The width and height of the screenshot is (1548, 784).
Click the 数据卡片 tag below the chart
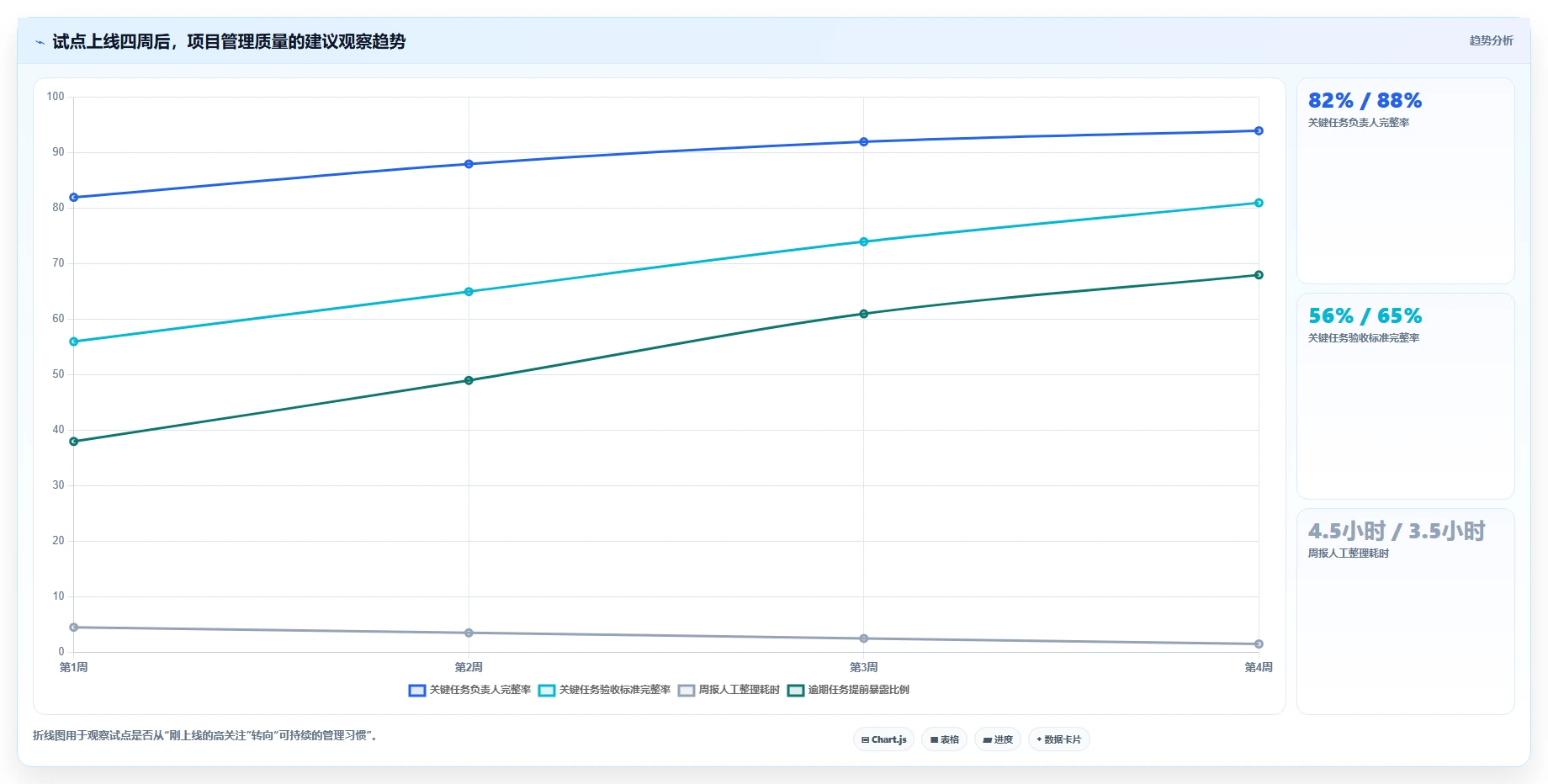(x=1058, y=739)
